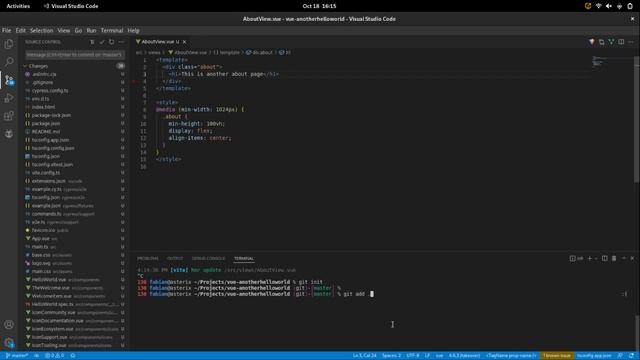This screenshot has height=360, width=640.
Task: Open the Accounts icon in activity bar
Action: (9, 324)
